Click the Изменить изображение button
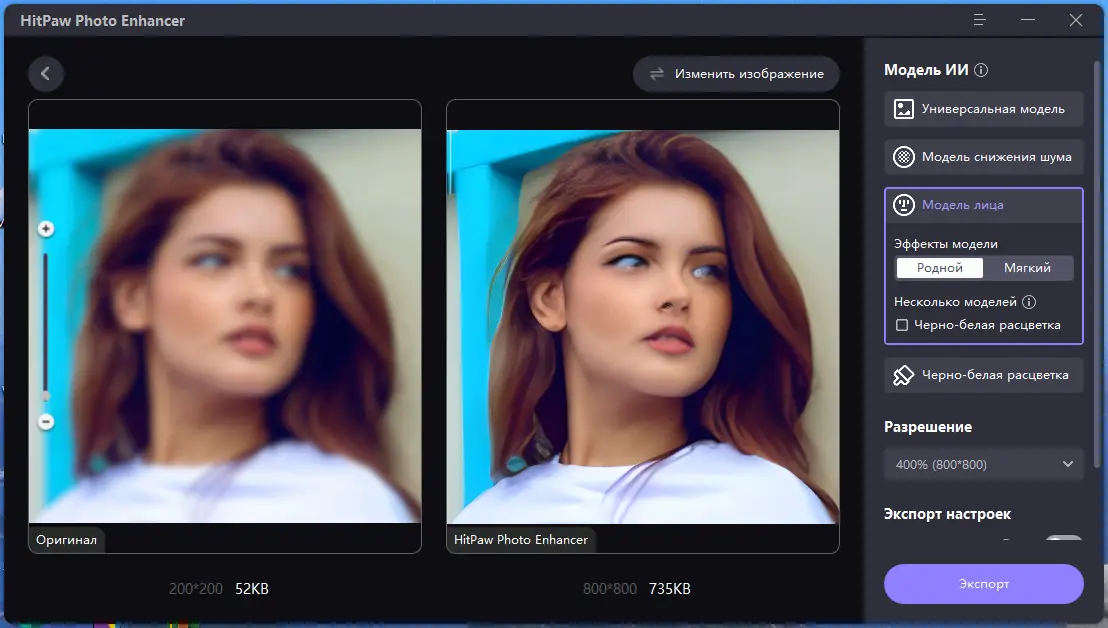 (x=736, y=73)
